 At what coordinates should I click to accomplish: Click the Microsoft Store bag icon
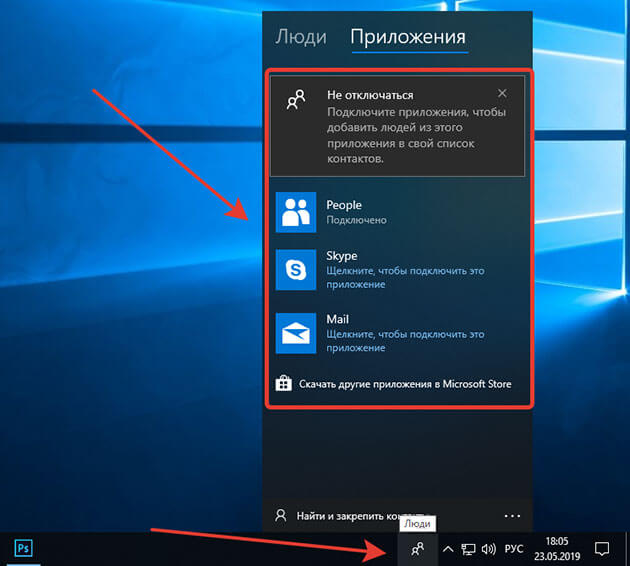click(284, 383)
